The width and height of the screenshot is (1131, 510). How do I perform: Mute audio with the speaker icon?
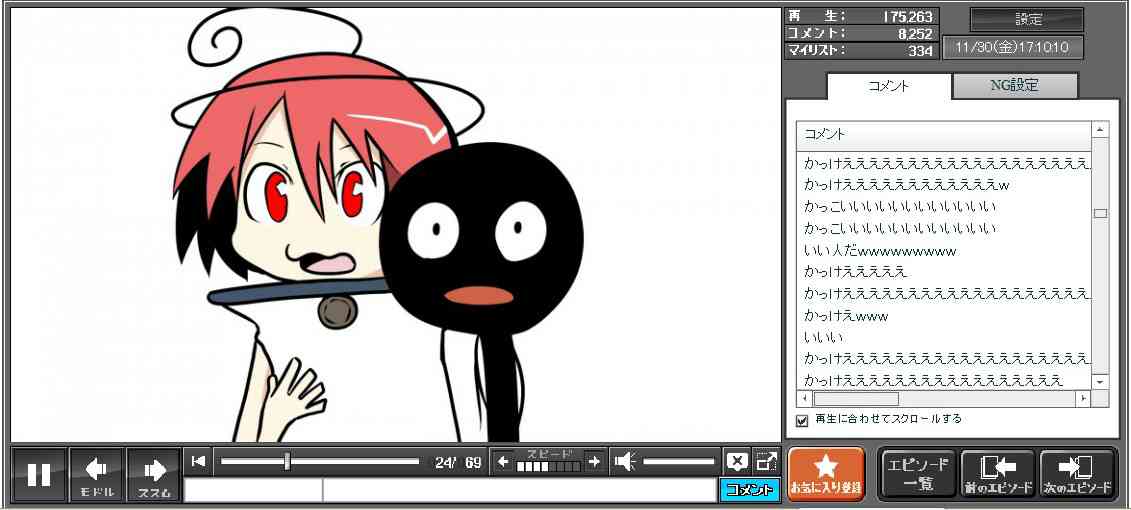coord(625,461)
